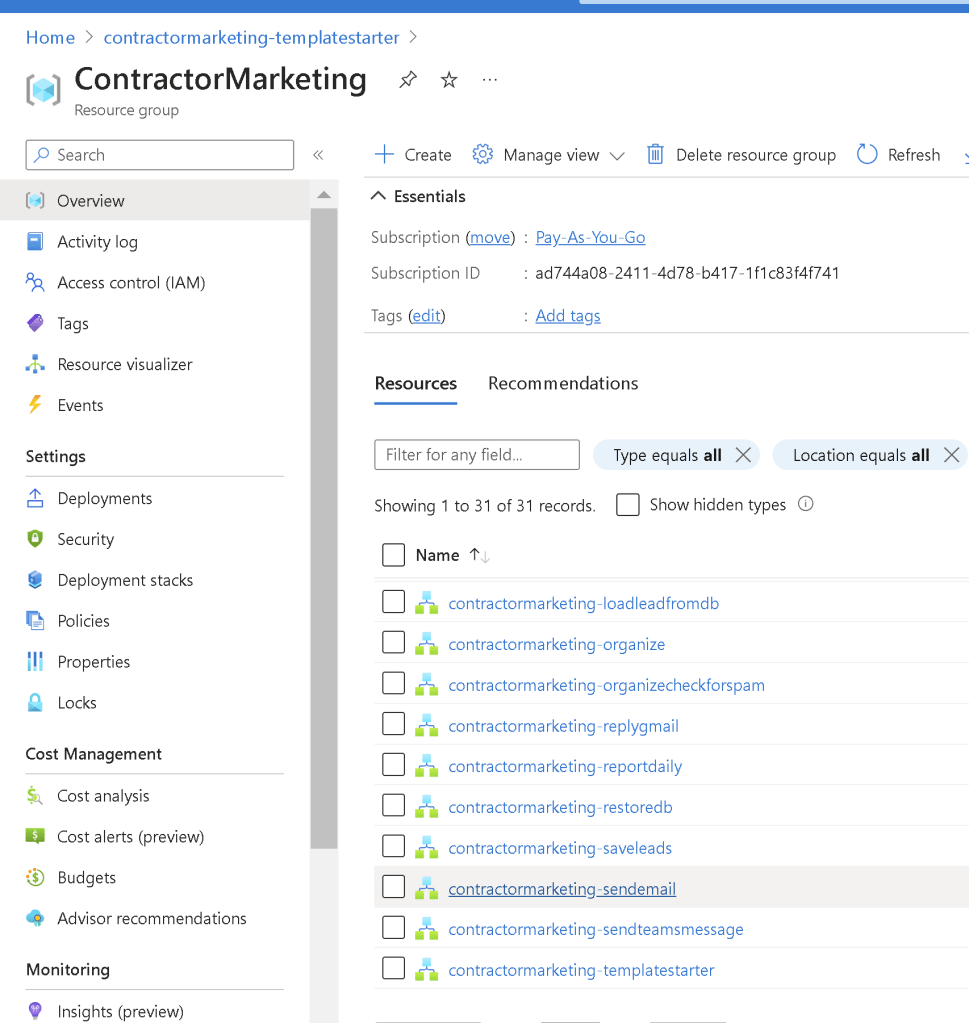Tick the select-all checkbox beside Name

[x=393, y=555]
